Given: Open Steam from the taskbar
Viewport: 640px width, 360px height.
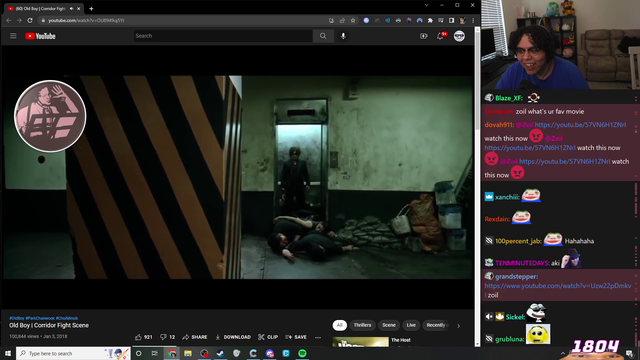Looking at the screenshot, I should (x=220, y=353).
